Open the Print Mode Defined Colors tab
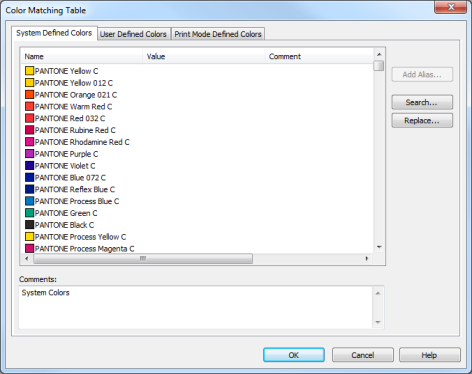472x374 pixels. point(218,34)
